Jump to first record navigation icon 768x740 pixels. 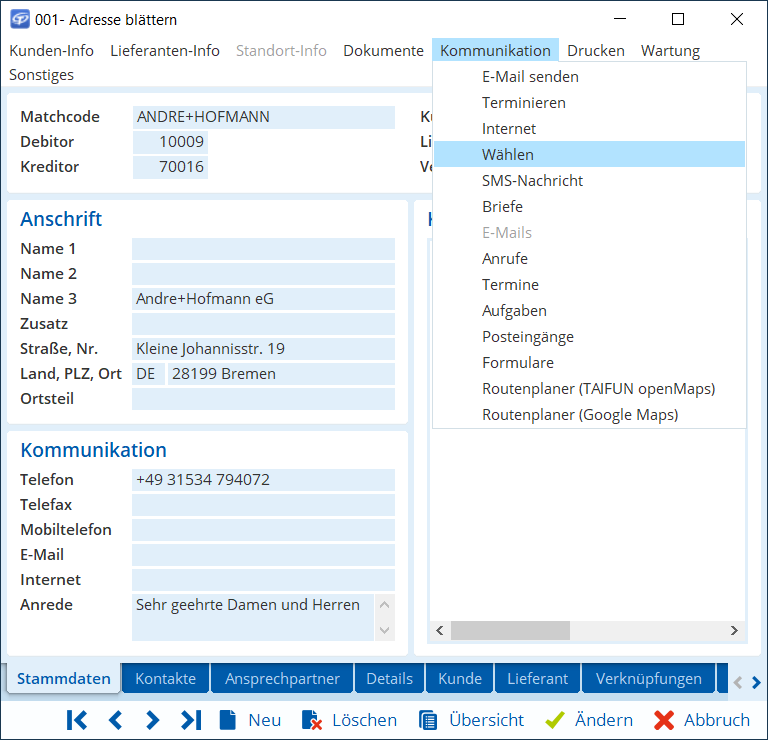[x=77, y=720]
